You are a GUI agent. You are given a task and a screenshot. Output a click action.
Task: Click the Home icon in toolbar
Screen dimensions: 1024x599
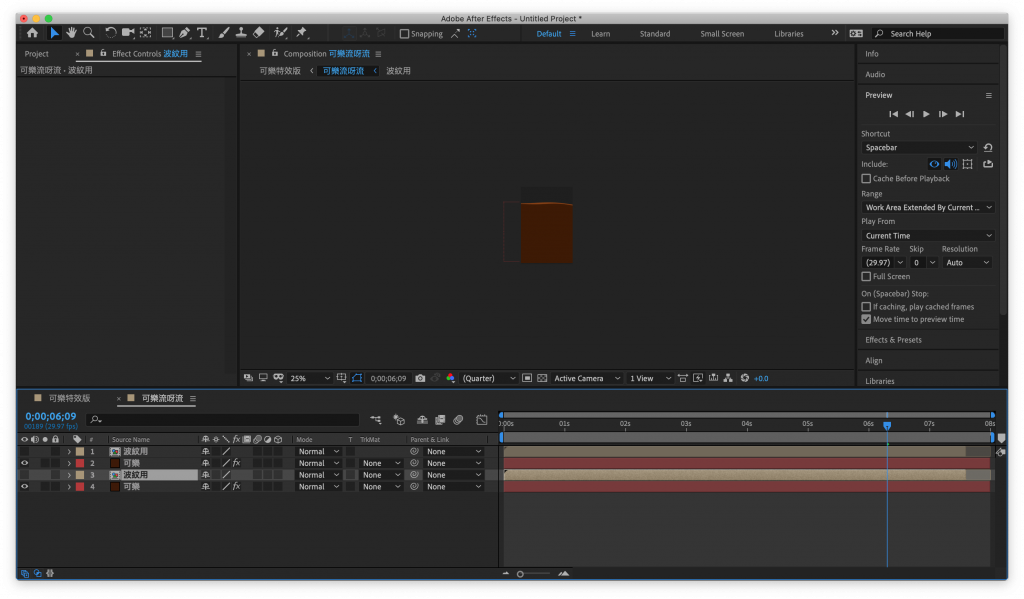pos(32,33)
